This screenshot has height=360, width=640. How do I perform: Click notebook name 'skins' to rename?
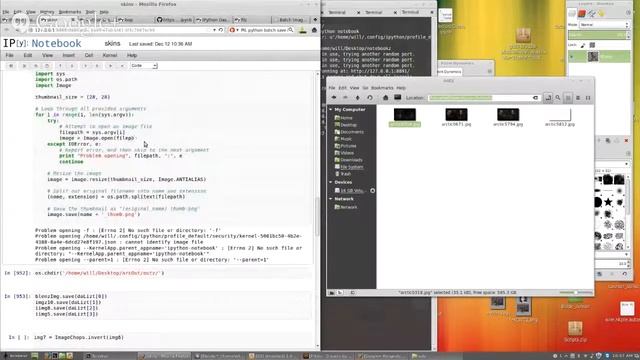pyautogui.click(x=112, y=43)
